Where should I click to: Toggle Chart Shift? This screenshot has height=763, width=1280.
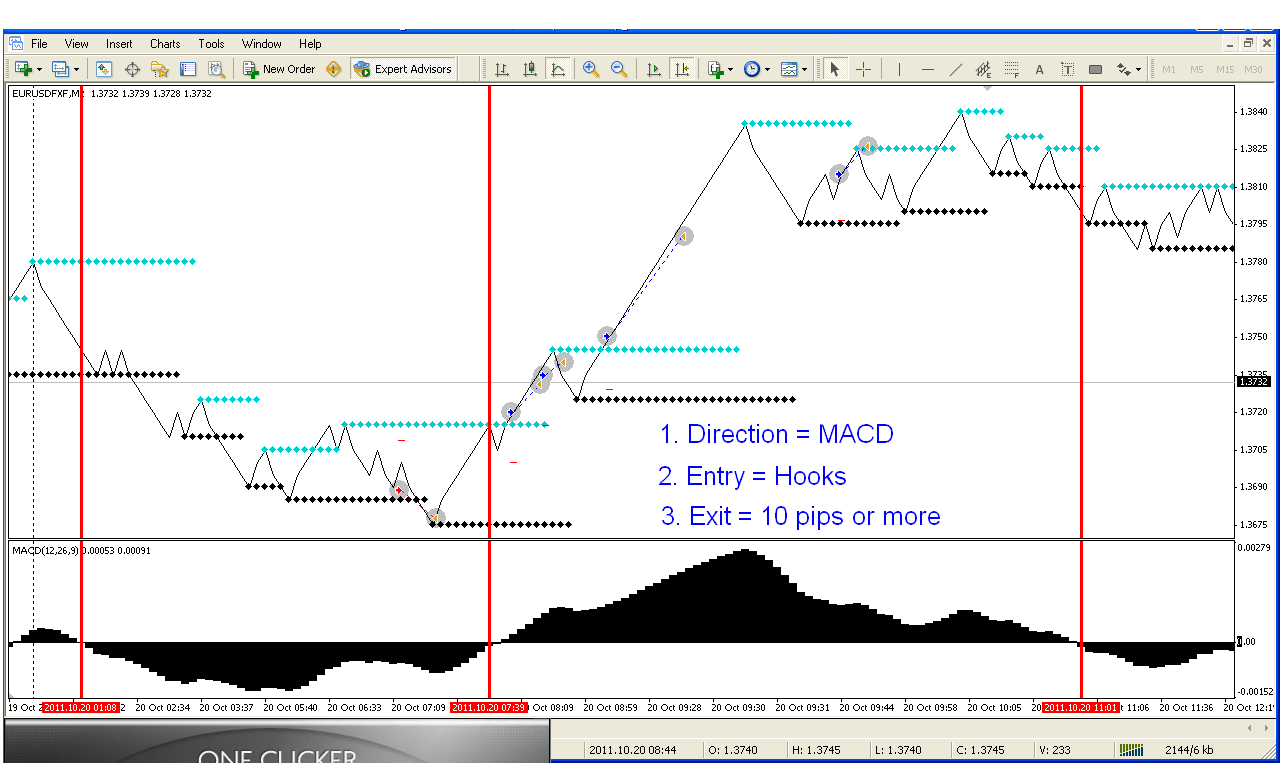tap(682, 69)
